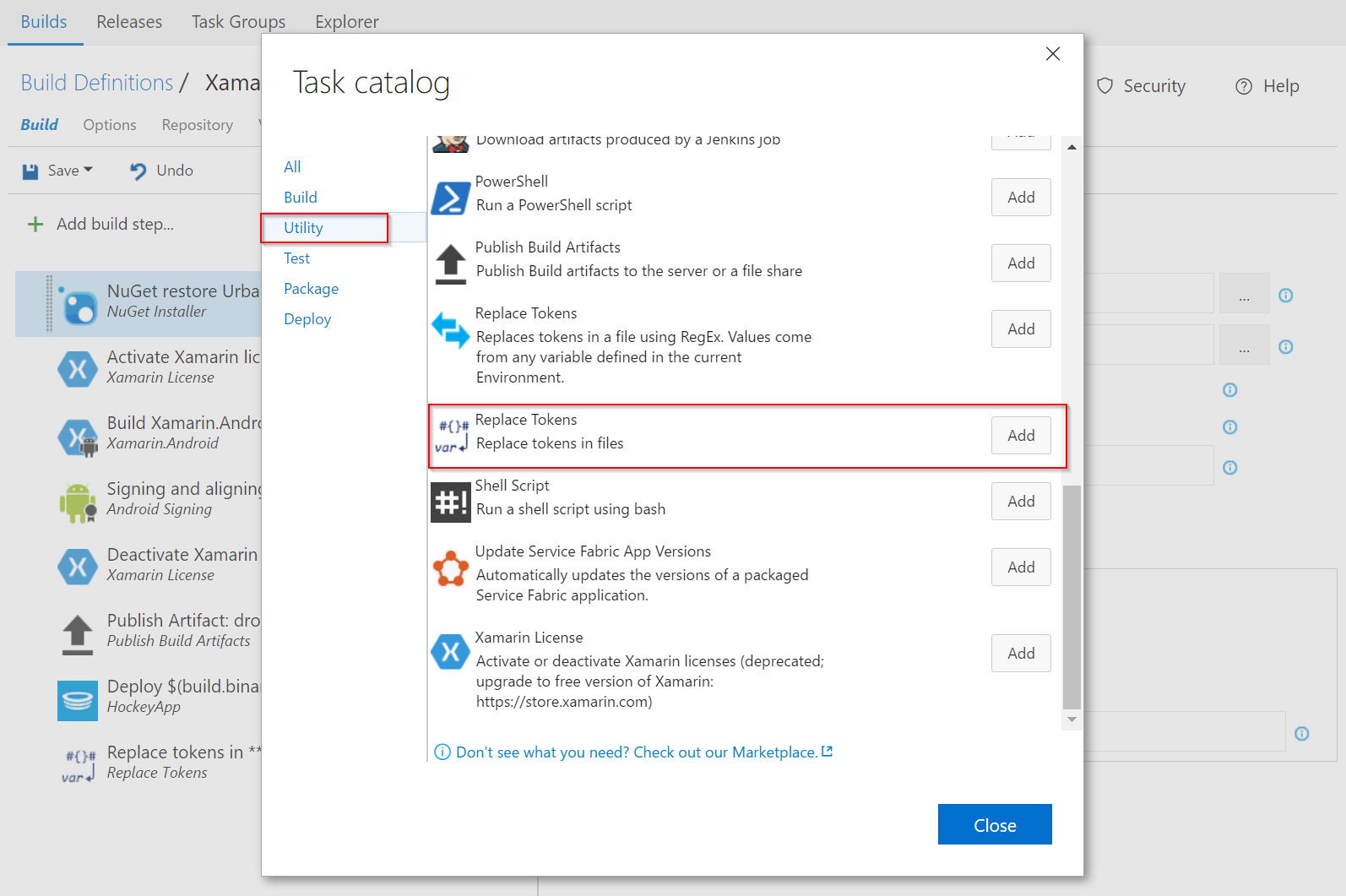This screenshot has width=1346, height=896.
Task: Select the Test category
Action: (x=296, y=258)
